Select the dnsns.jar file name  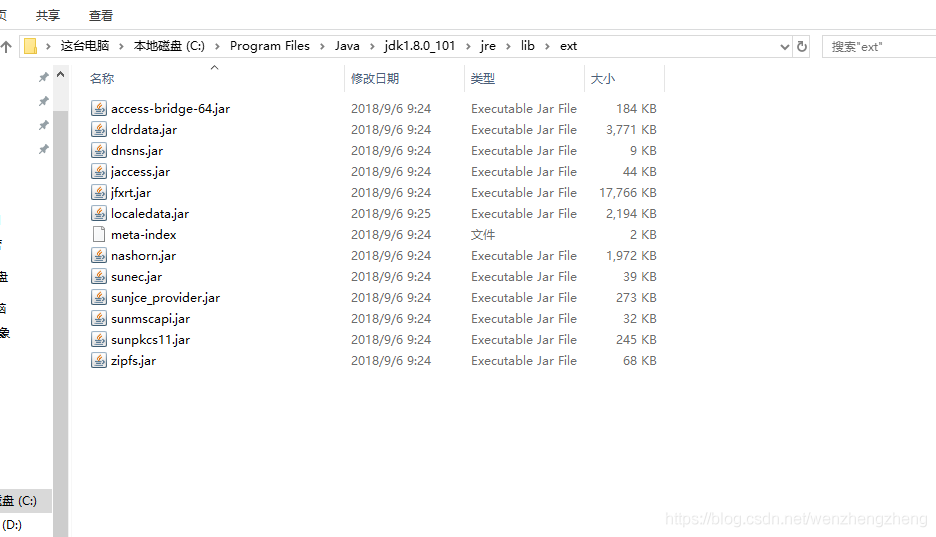tap(137, 150)
